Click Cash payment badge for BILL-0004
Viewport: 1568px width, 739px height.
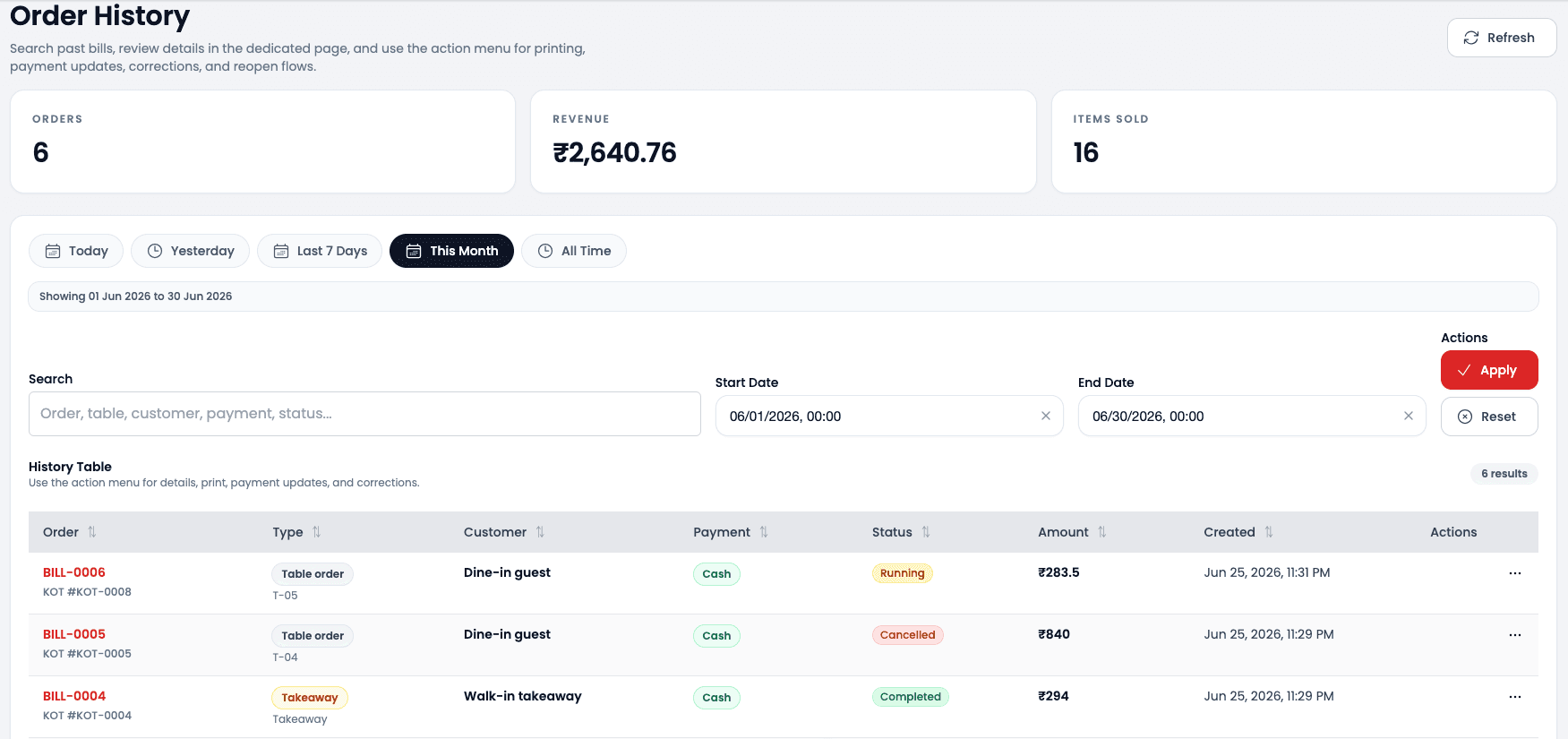coord(716,698)
